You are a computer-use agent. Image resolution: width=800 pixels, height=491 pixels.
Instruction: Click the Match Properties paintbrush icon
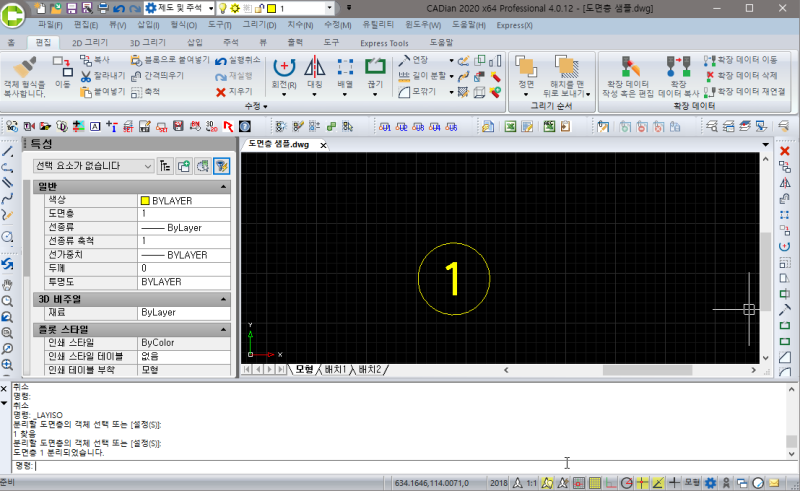click(x=23, y=67)
